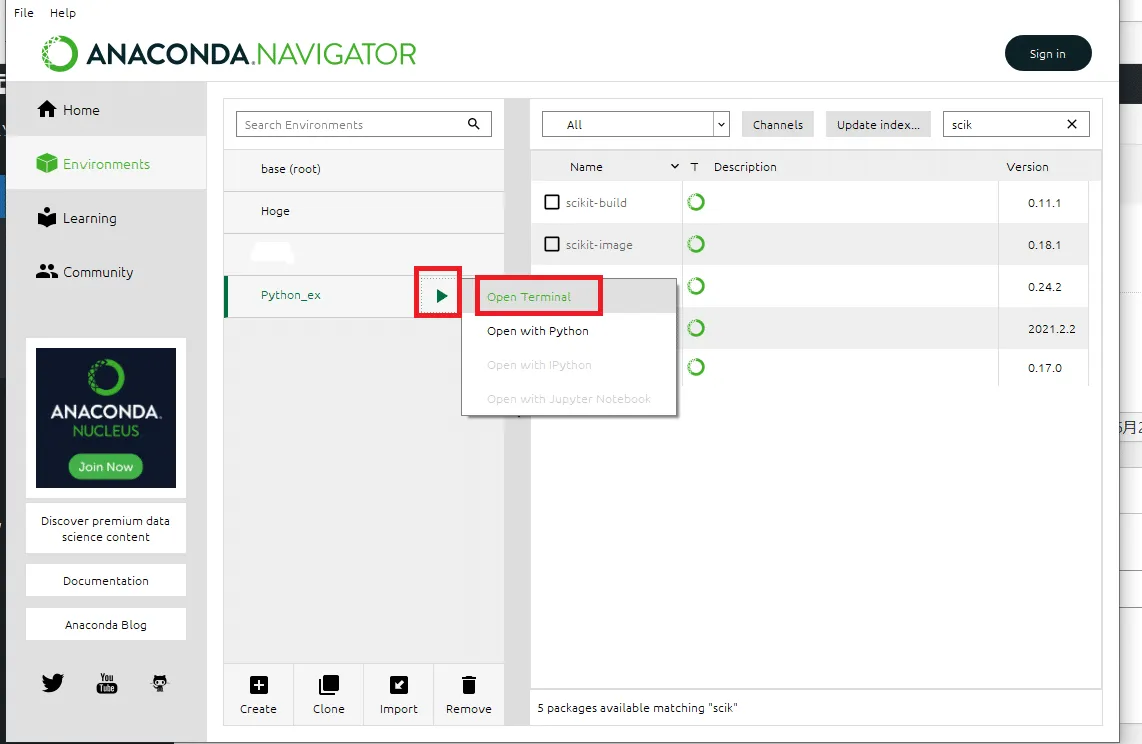Choose Open with Jupyter Notebook

[569, 399]
